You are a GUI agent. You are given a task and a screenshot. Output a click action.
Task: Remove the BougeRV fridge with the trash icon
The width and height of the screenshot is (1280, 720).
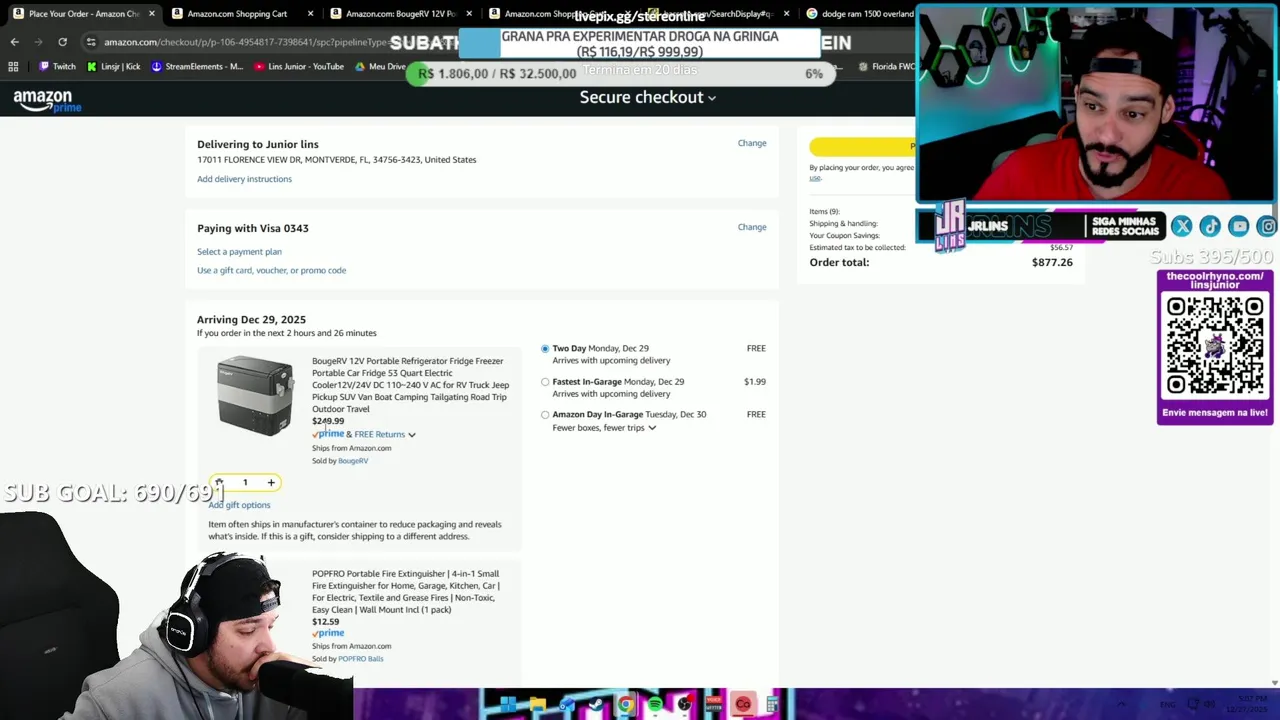219,483
